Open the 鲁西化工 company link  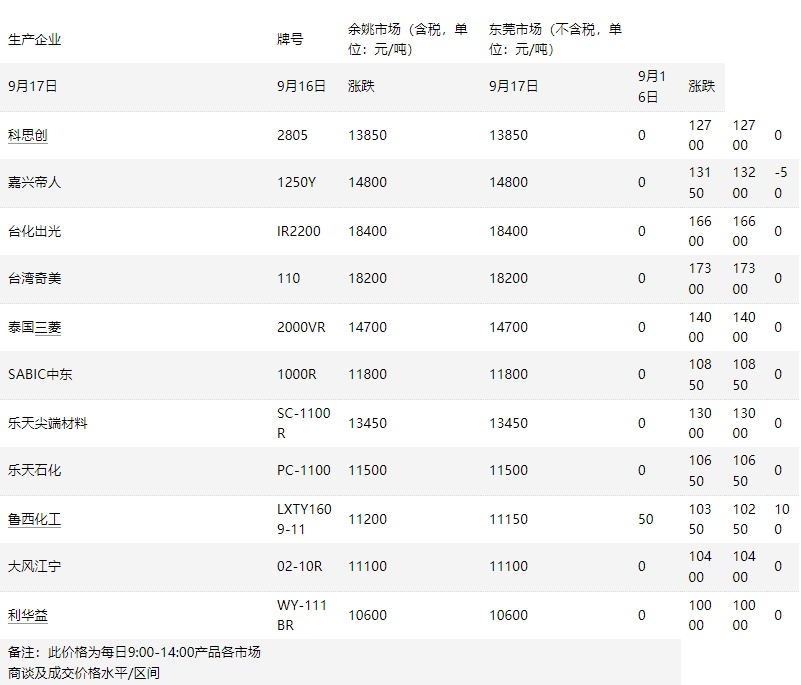[x=34, y=519]
